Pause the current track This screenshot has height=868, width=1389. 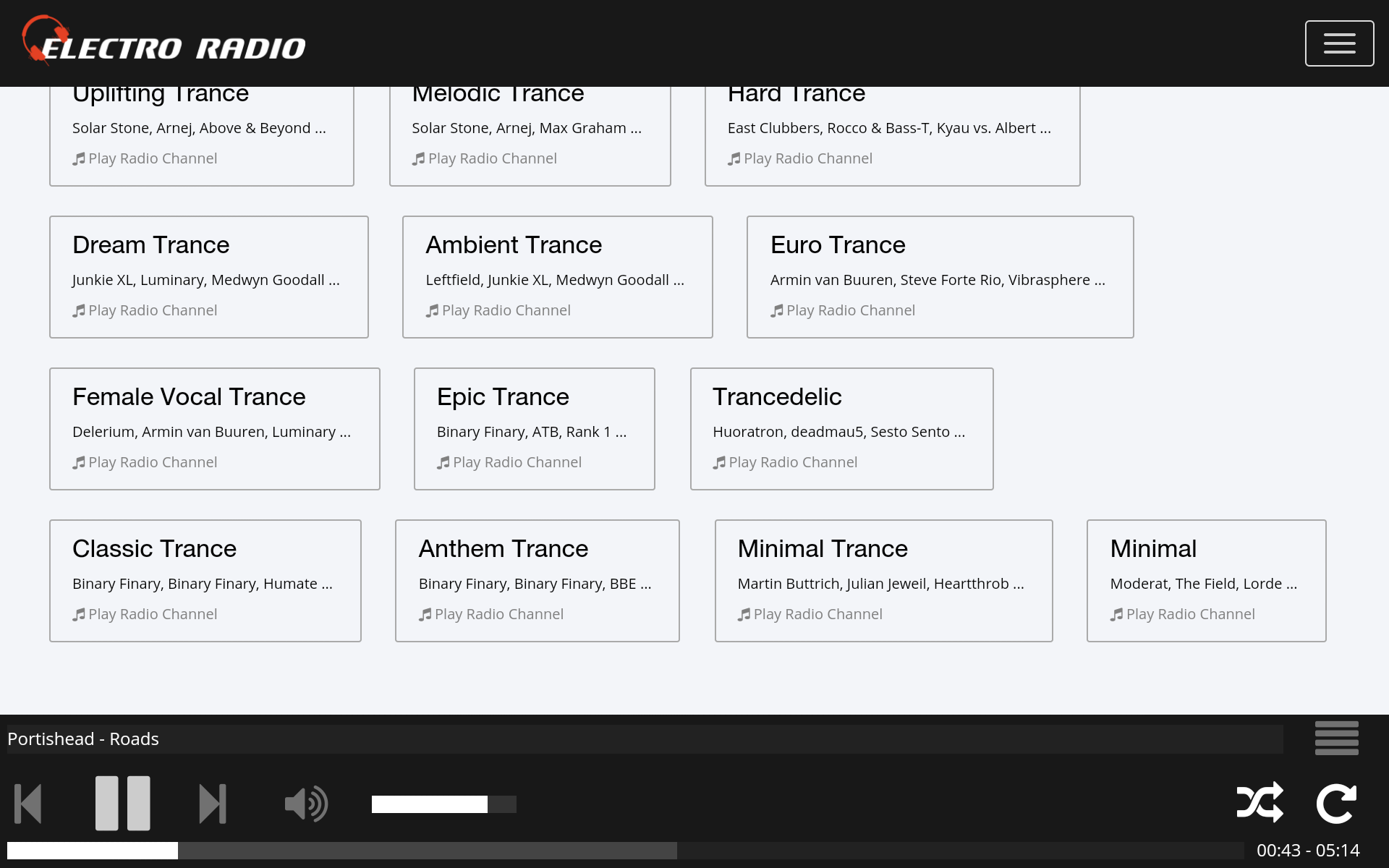click(x=123, y=803)
